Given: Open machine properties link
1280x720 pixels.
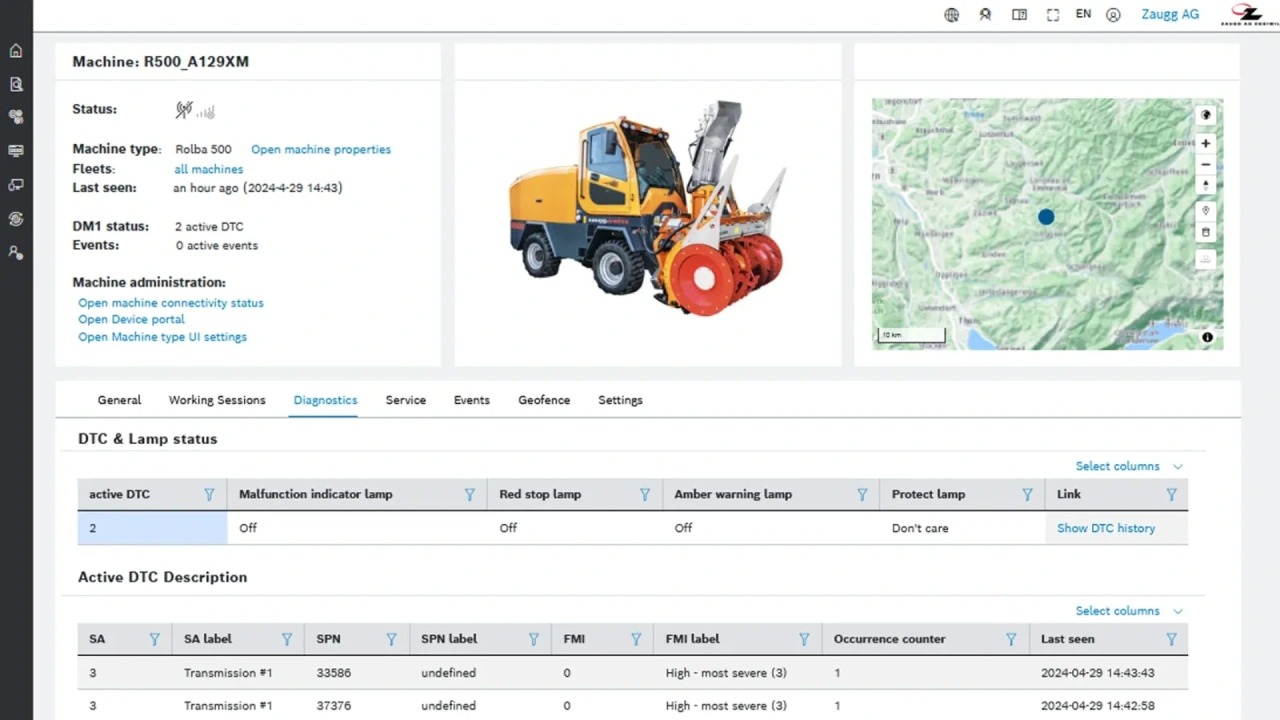Looking at the screenshot, I should (x=321, y=150).
